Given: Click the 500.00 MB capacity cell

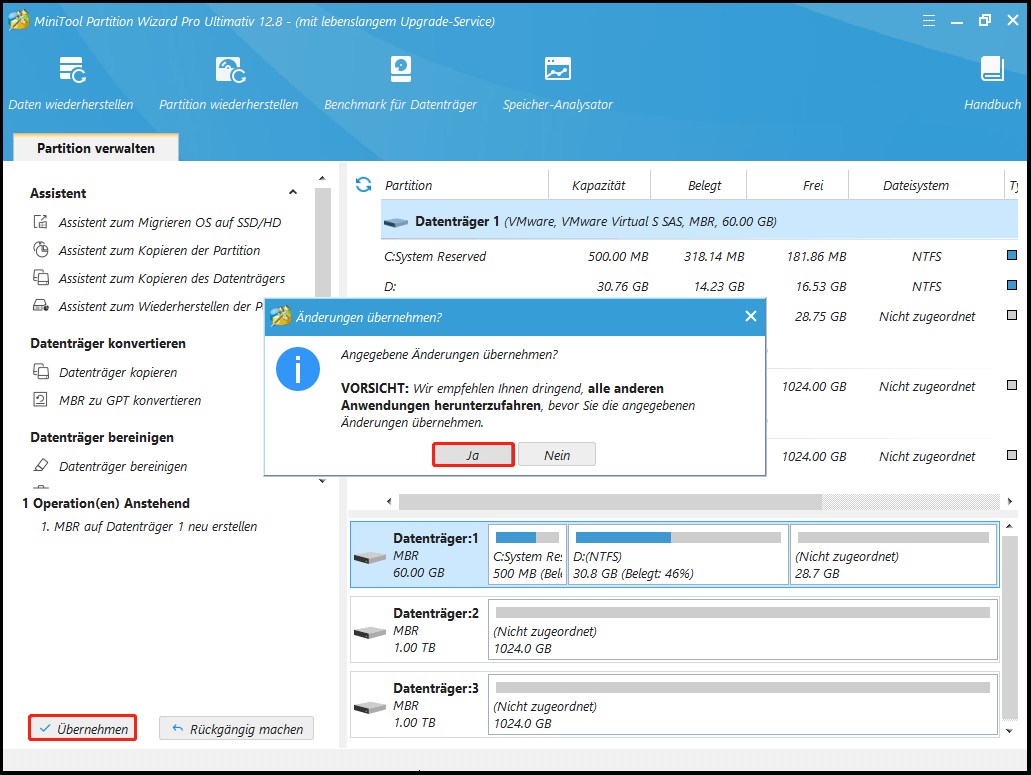Looking at the screenshot, I should (x=618, y=256).
